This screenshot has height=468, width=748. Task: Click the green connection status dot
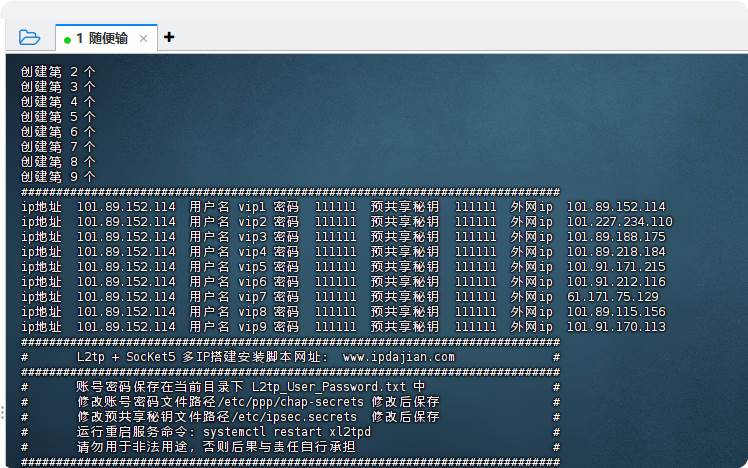[x=67, y=39]
